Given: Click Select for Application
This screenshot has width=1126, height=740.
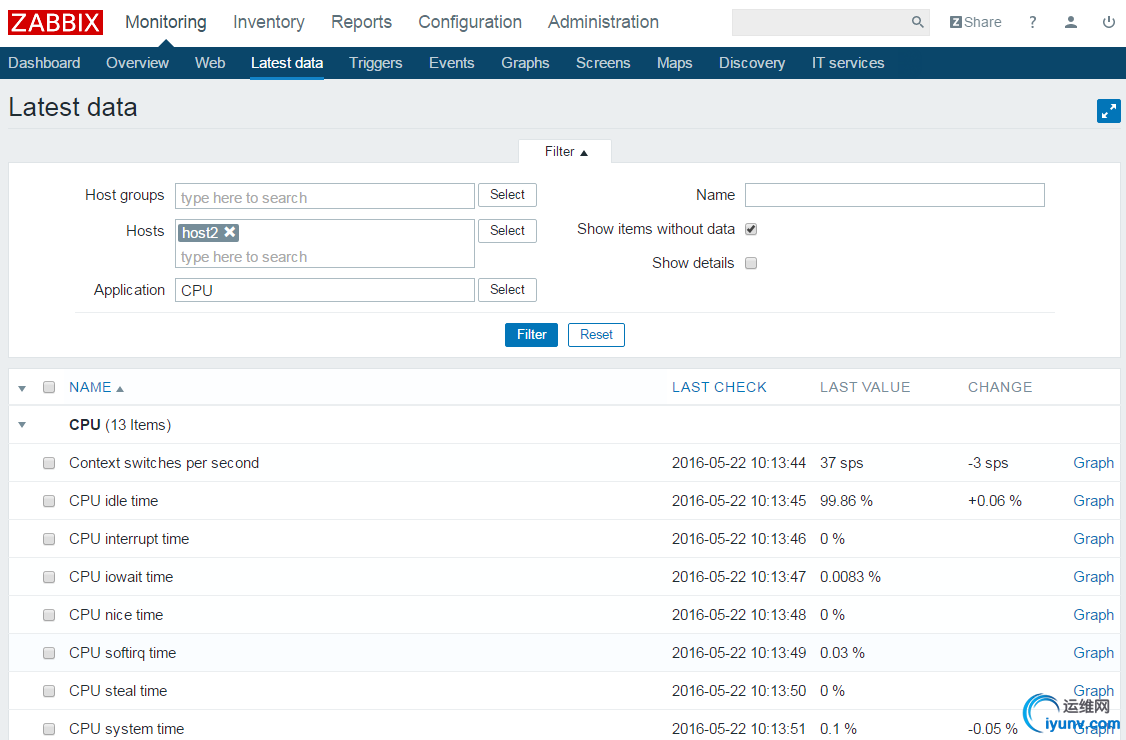Looking at the screenshot, I should tap(507, 290).
